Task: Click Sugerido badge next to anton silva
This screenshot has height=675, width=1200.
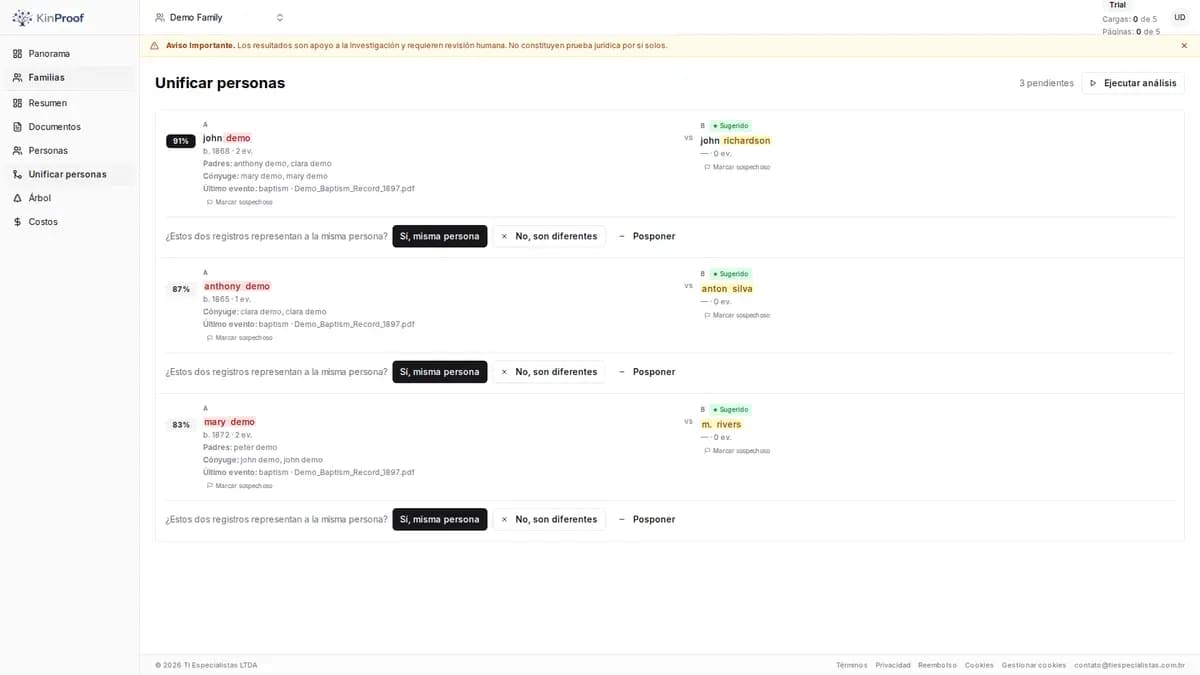Action: [731, 274]
